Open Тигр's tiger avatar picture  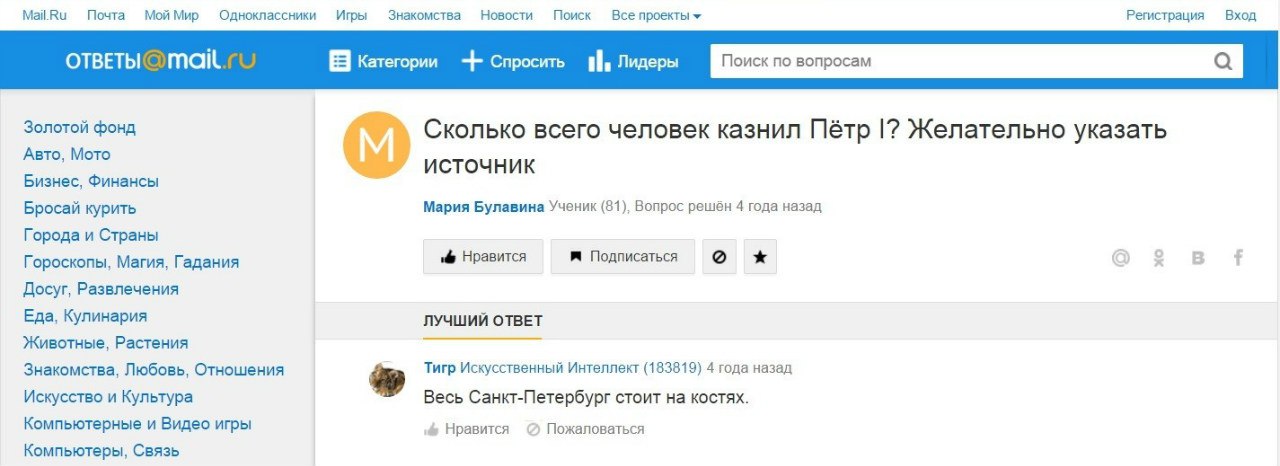(x=387, y=379)
